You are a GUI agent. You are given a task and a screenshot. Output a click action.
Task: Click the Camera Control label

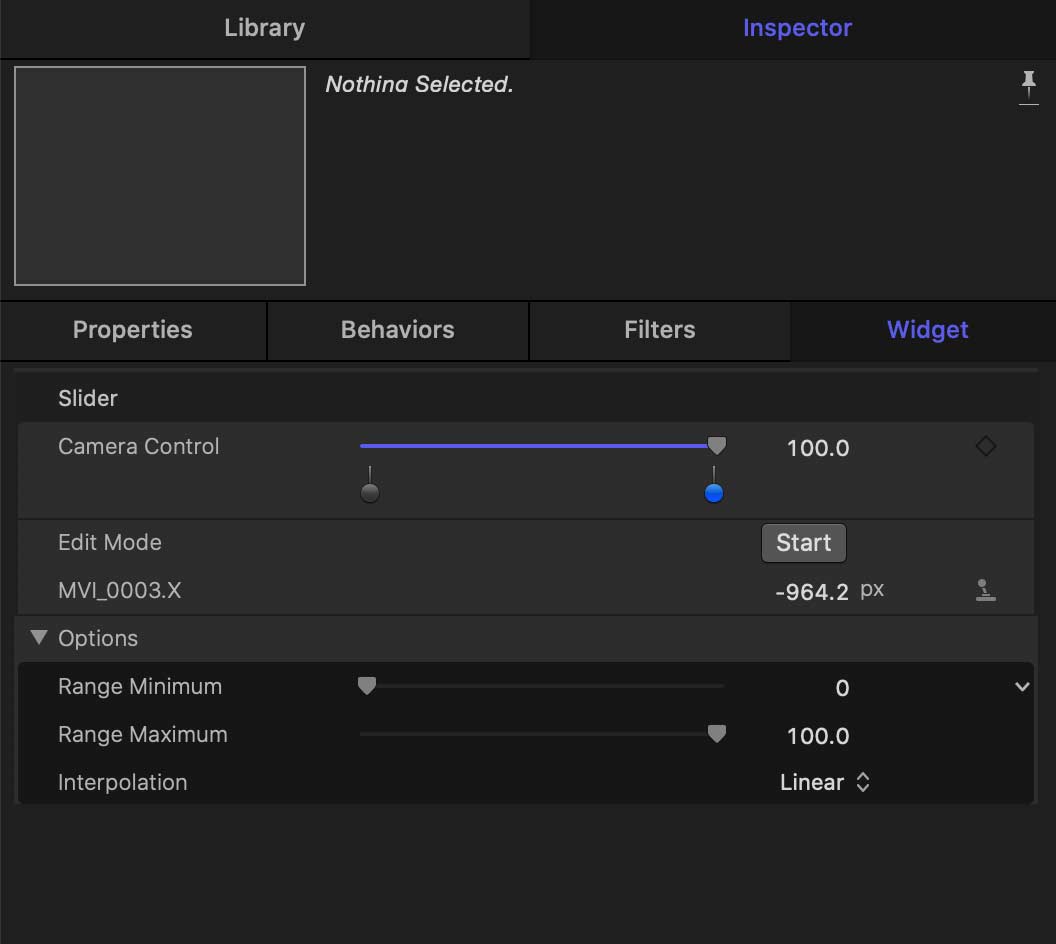139,446
